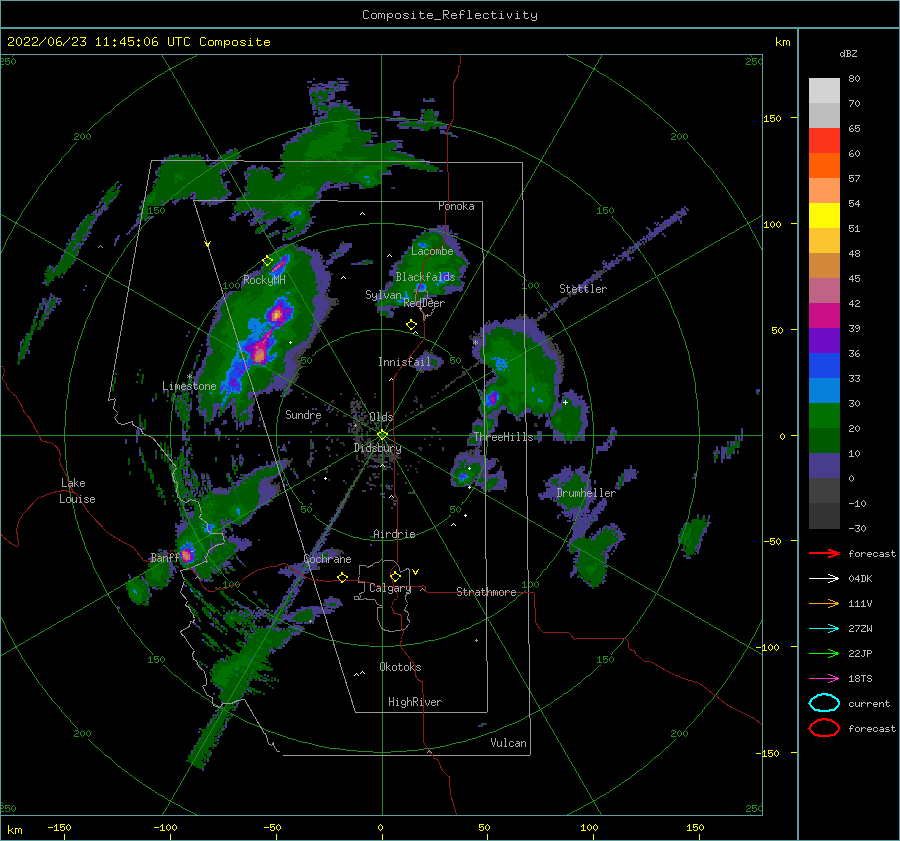900x841 pixels.
Task: Click the red forecast ellipse legend icon
Action: (x=824, y=728)
